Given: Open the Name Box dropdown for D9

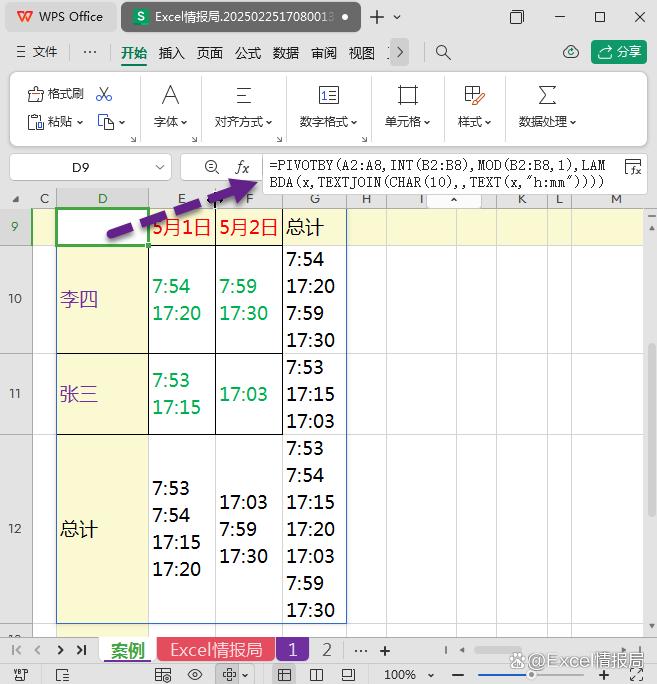Looking at the screenshot, I should pyautogui.click(x=160, y=168).
